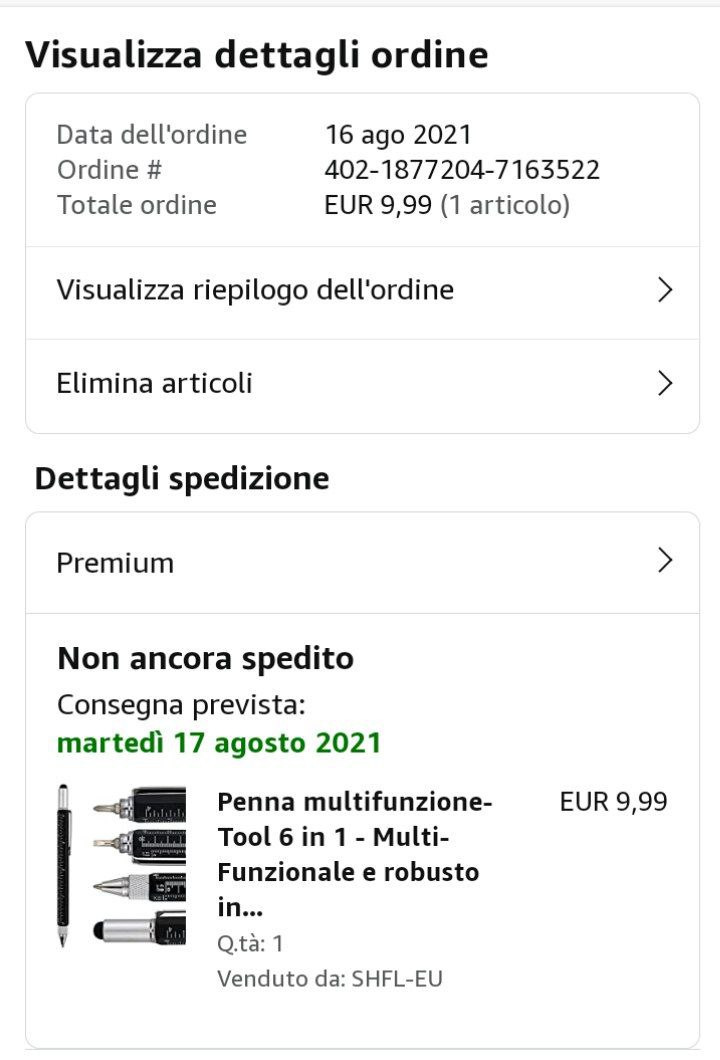Open the Penna multifunzione product title
This screenshot has height=1060, width=720.
click(x=354, y=854)
